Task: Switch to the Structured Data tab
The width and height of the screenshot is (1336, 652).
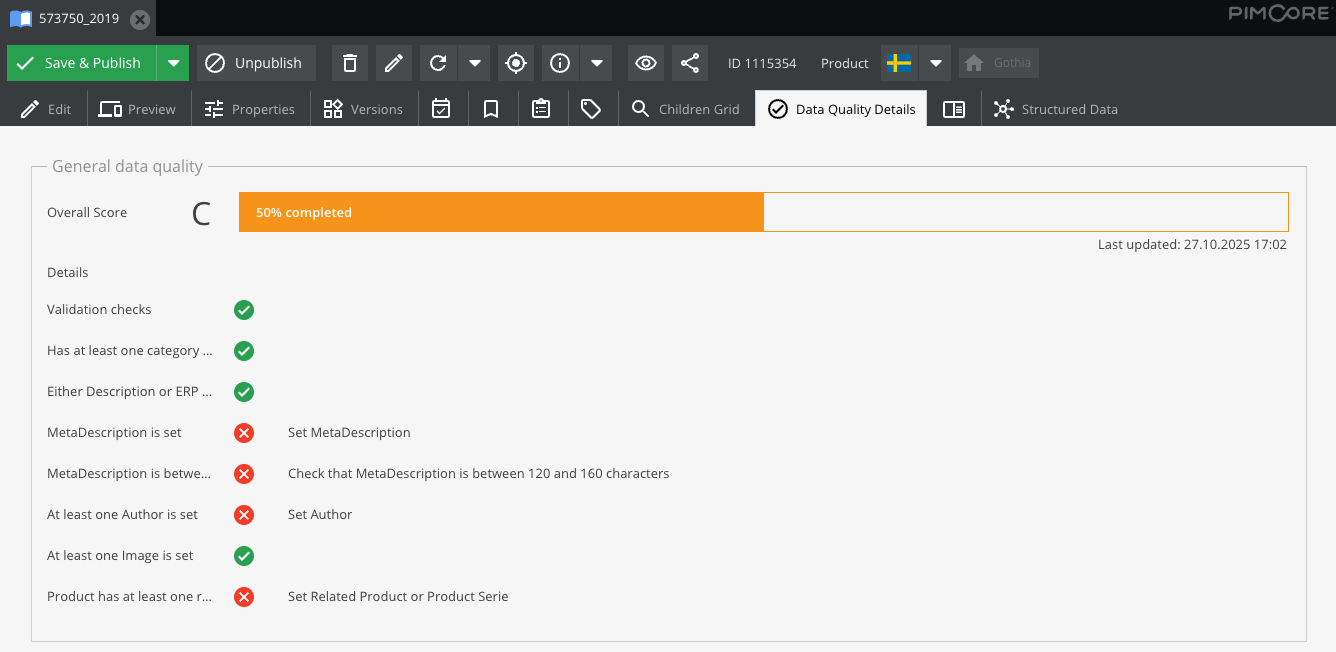Action: pos(1056,109)
